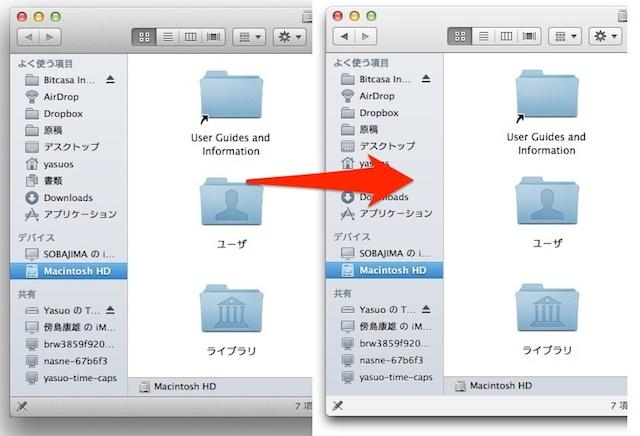The image size is (640, 436).
Task: Go forward in left Finder window
Action: point(50,37)
